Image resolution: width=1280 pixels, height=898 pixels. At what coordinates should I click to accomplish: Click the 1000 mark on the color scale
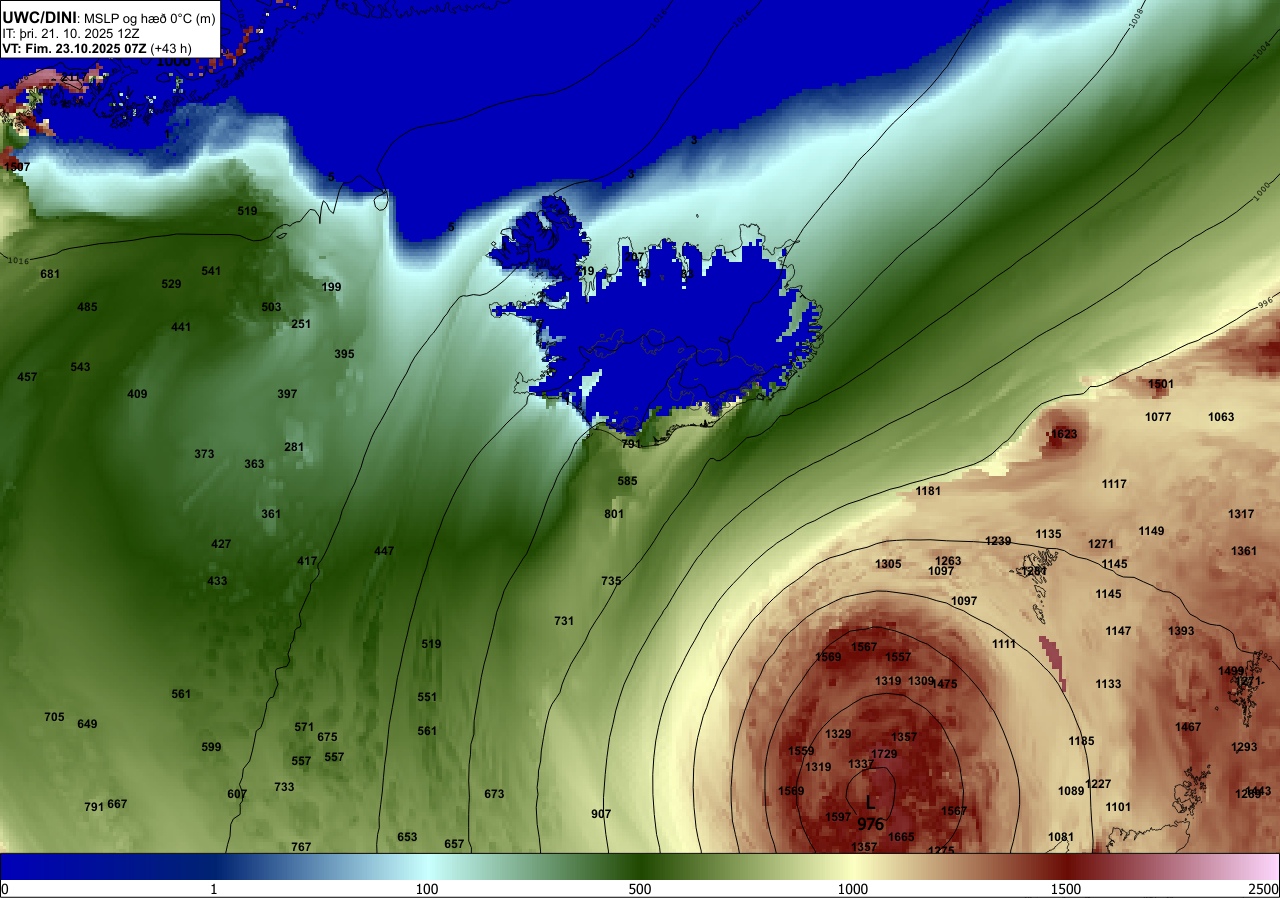click(x=852, y=889)
